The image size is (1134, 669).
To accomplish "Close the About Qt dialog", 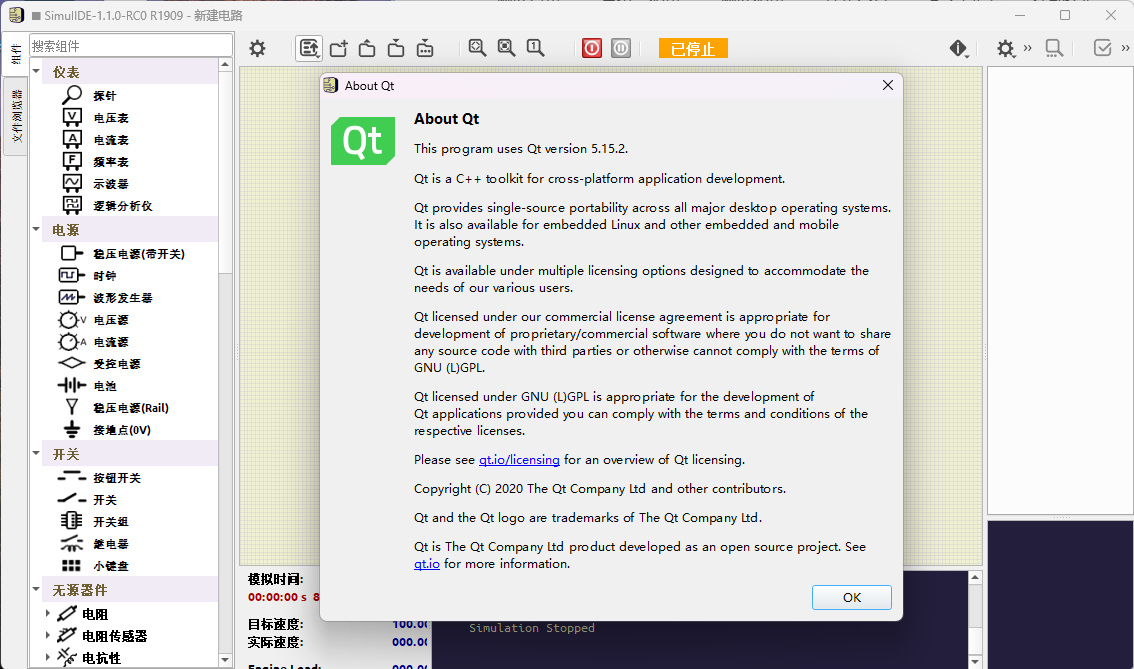I will [887, 86].
